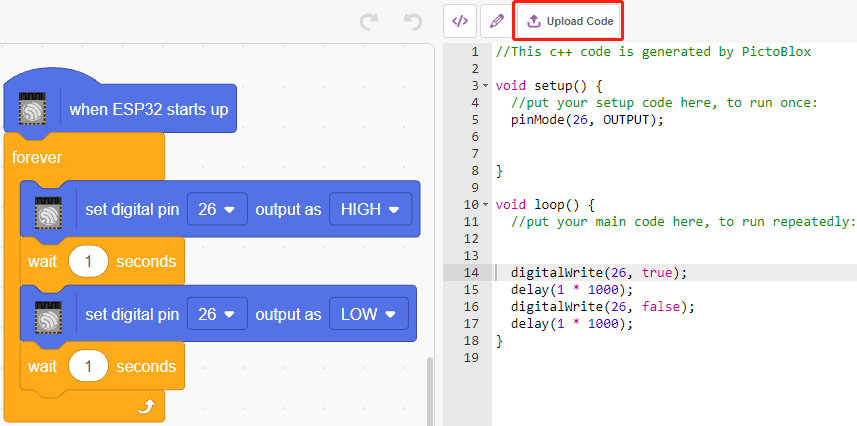The image size is (857, 426).
Task: Click code line 'pinMode(26, OUTPUT);'
Action: pyautogui.click(x=587, y=120)
